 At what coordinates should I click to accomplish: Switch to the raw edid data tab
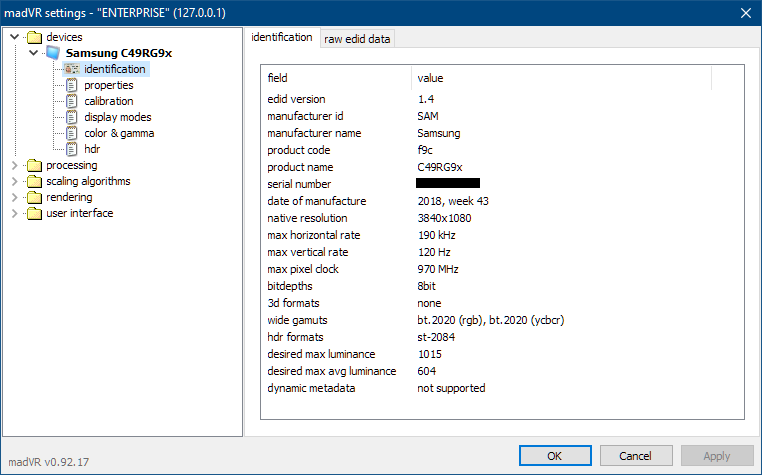357,39
